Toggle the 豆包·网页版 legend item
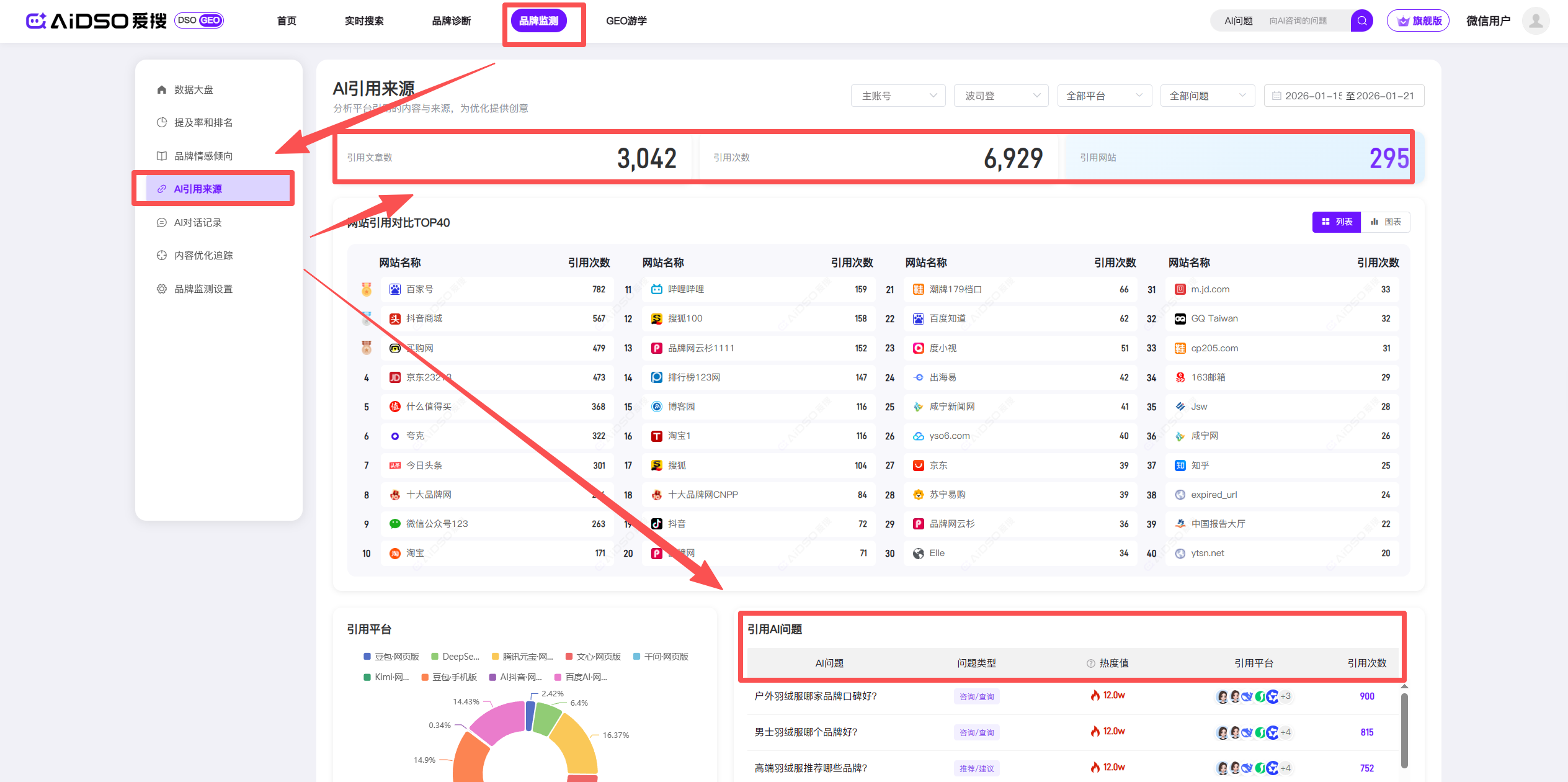The image size is (1568, 782). click(x=392, y=657)
